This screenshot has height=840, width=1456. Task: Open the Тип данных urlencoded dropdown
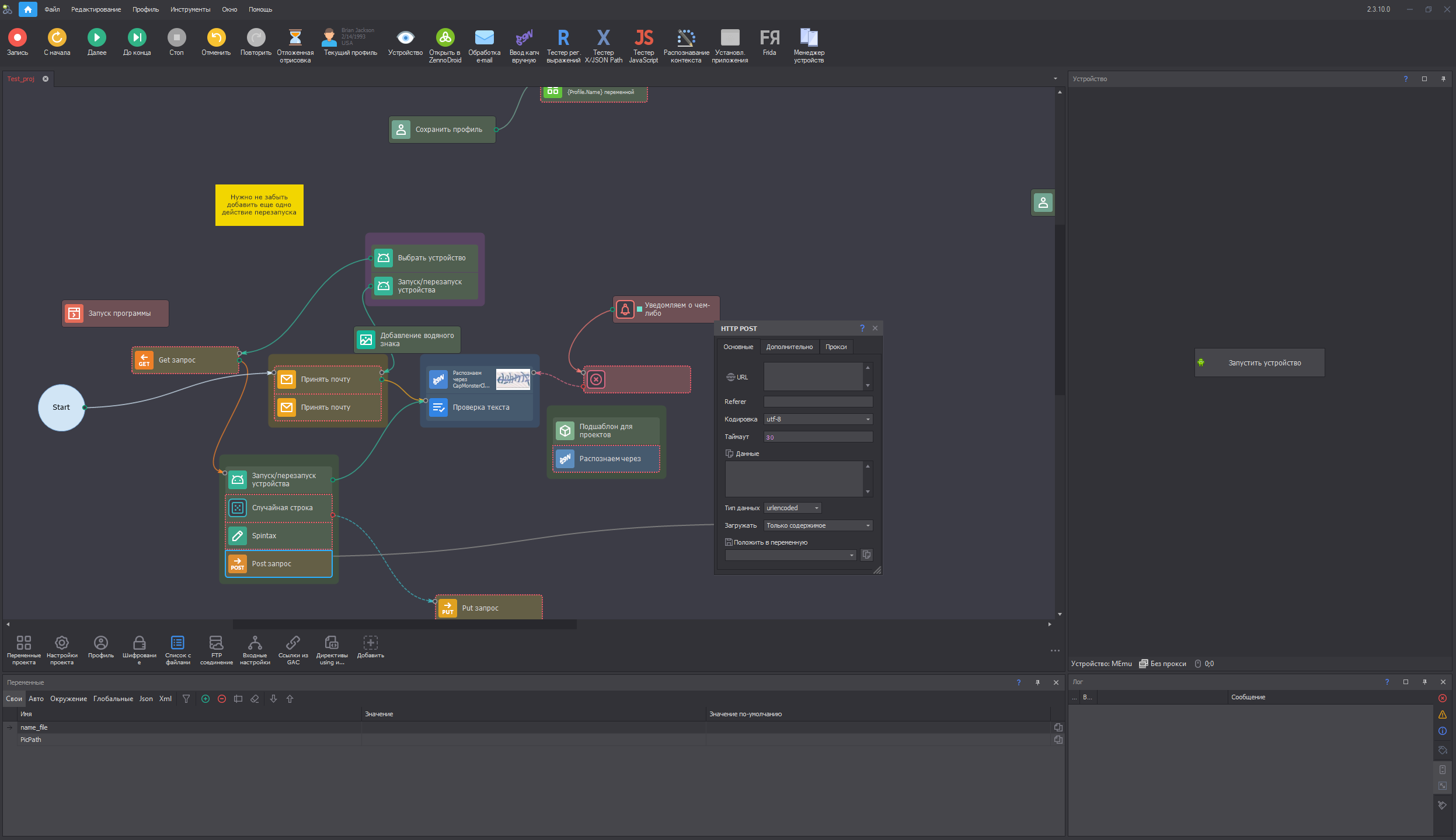816,508
